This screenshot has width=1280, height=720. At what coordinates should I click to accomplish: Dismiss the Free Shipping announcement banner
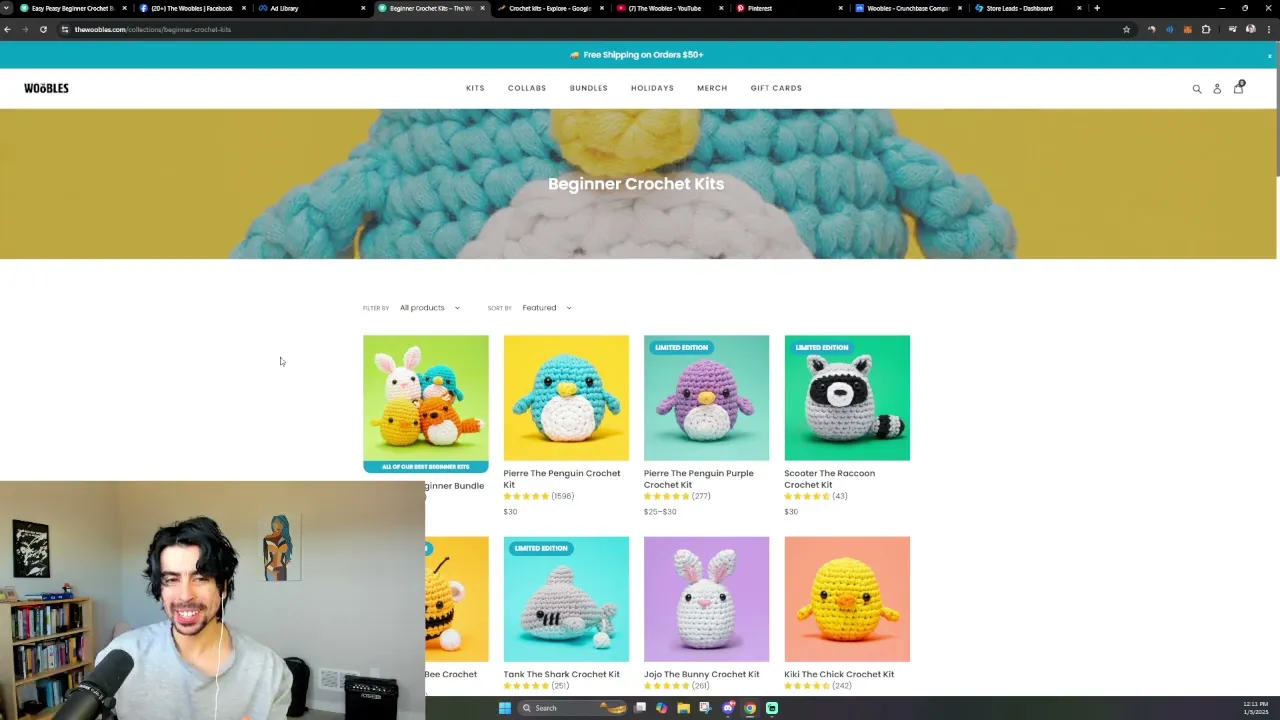click(x=1270, y=56)
